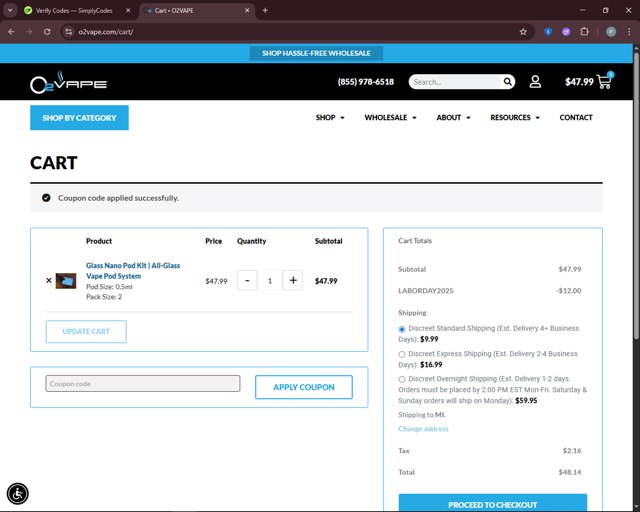Open the Glass Nano Pod Kit thumbnail

66,281
